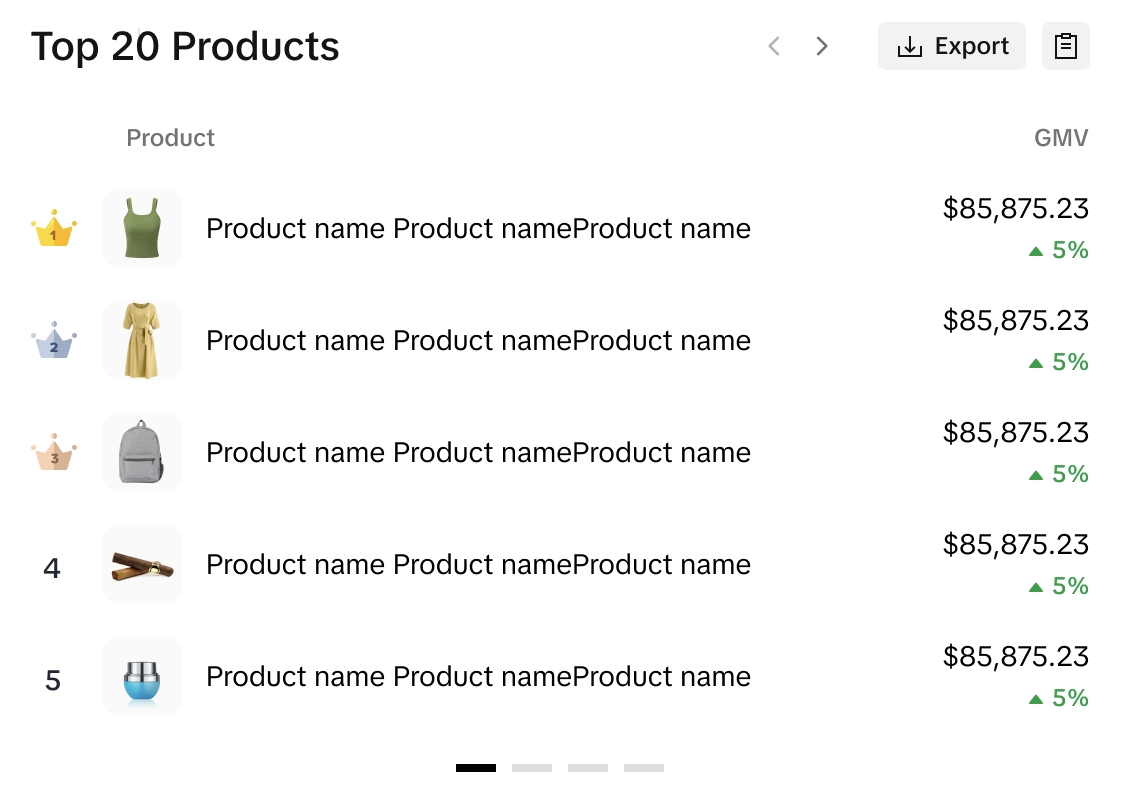Go to previous page using left chevron
Image resolution: width=1126 pixels, height=798 pixels.
click(x=773, y=46)
